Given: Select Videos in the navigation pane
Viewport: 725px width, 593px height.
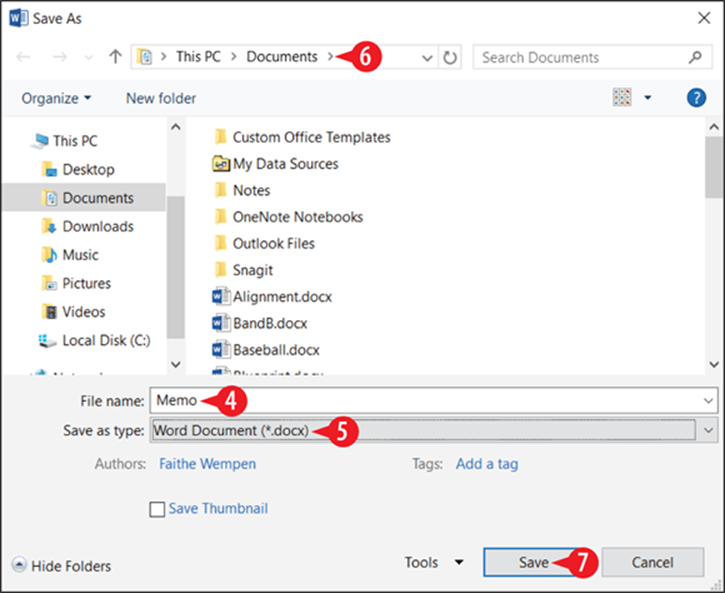Looking at the screenshot, I should [74, 312].
